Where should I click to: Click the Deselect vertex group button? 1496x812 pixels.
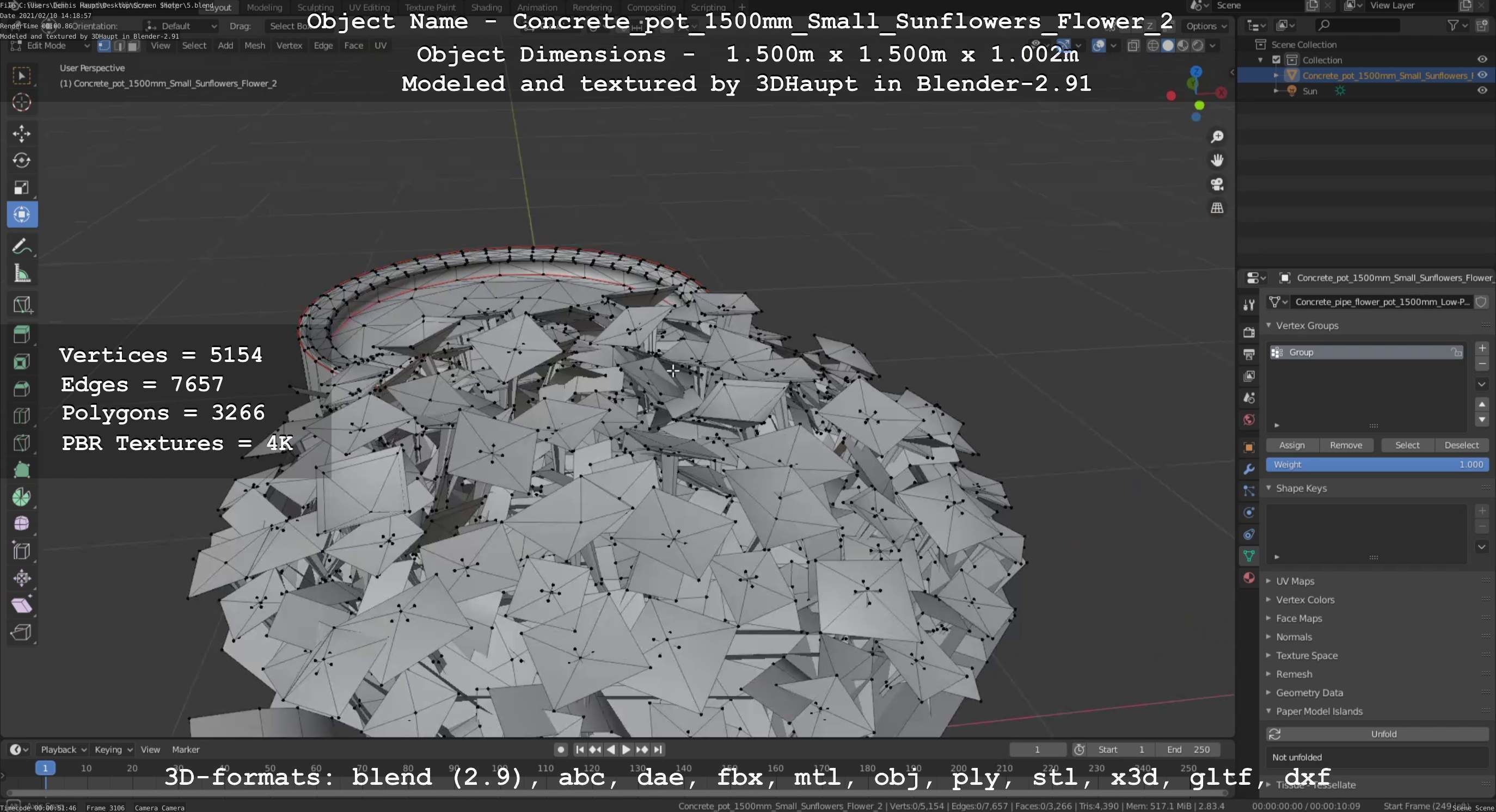(1461, 445)
